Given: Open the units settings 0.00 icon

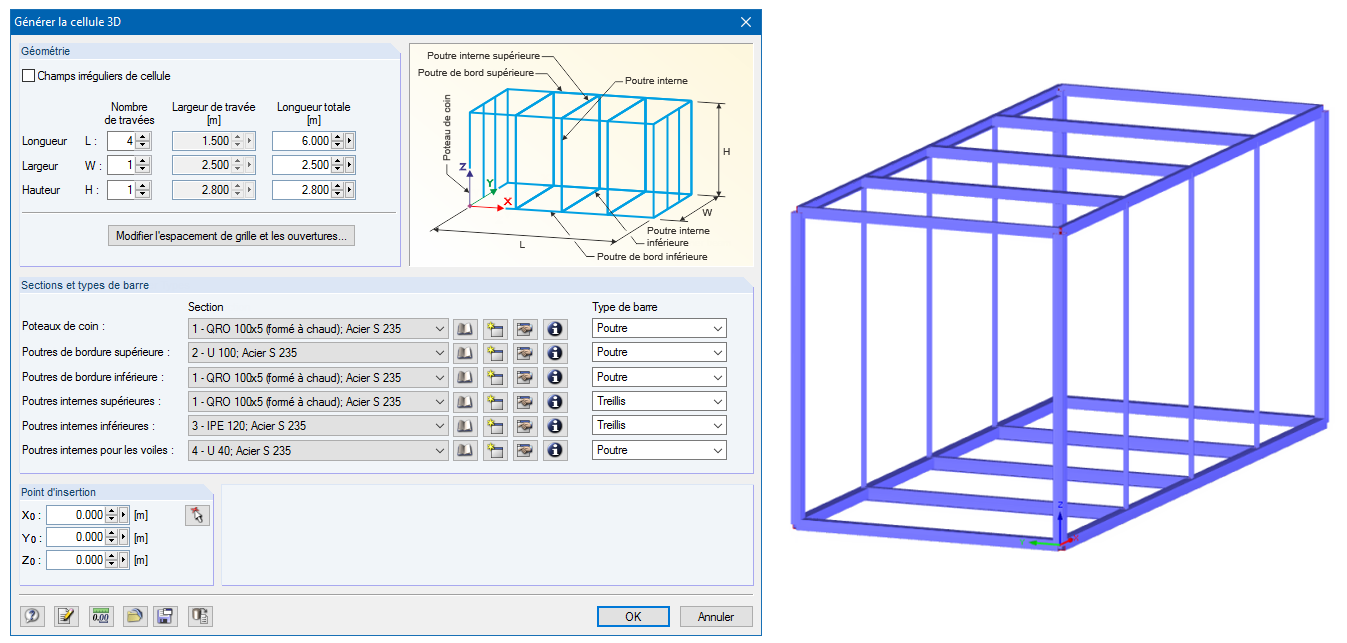Looking at the screenshot, I should click(x=100, y=616).
